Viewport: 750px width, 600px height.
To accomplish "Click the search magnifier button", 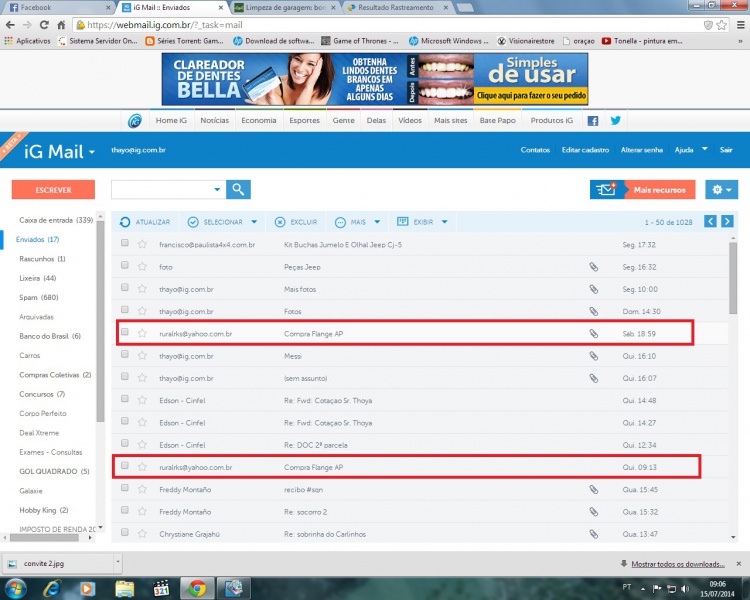I will (x=238, y=189).
